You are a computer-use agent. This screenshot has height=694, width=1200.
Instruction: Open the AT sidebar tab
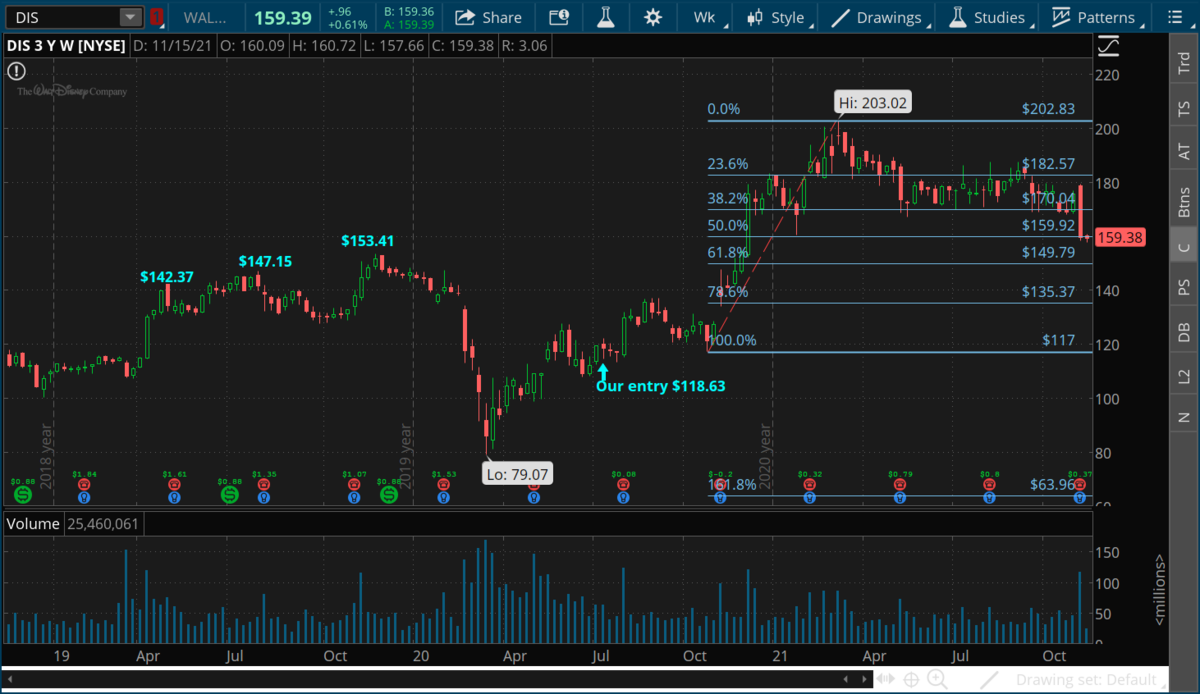(1184, 152)
